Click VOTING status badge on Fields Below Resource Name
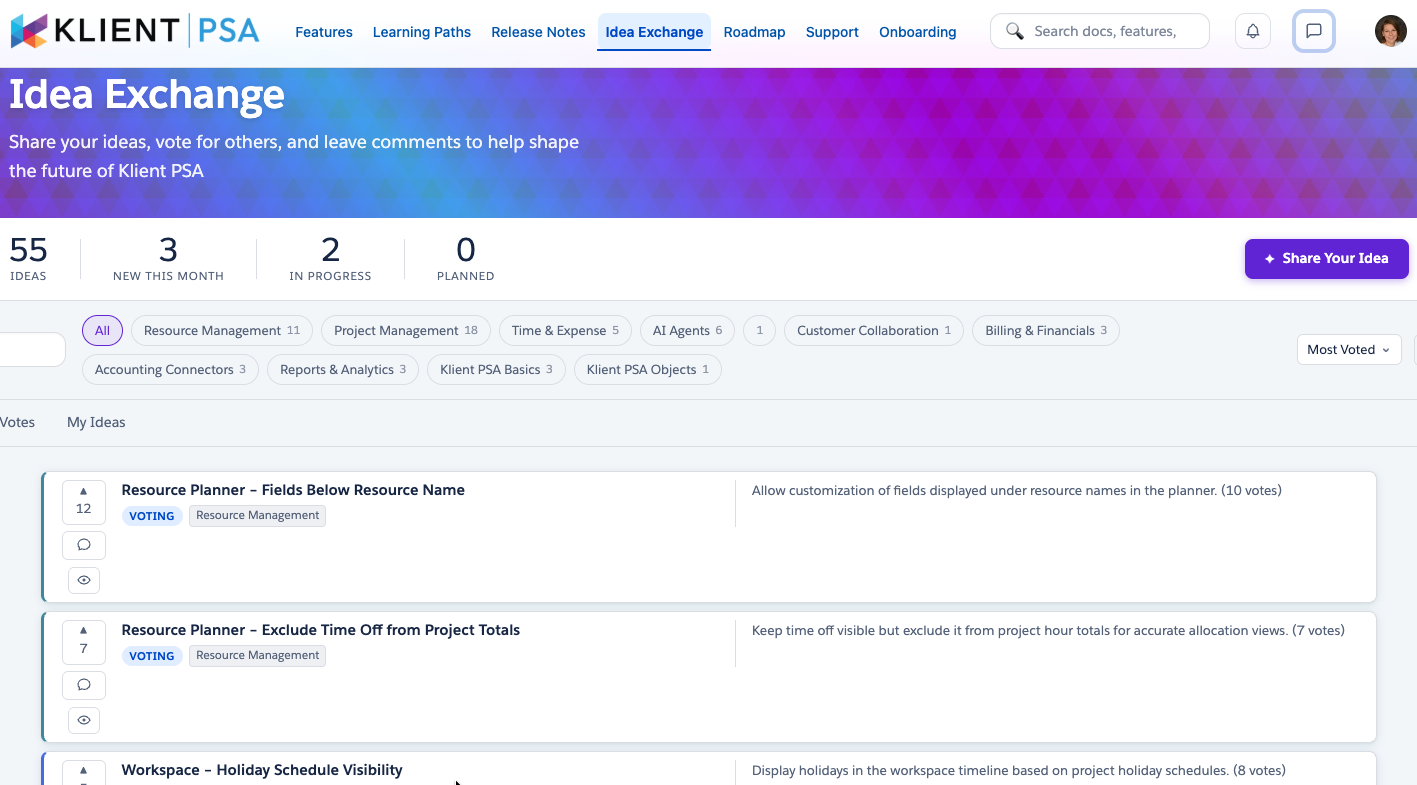The height and width of the screenshot is (785, 1417). click(x=152, y=516)
